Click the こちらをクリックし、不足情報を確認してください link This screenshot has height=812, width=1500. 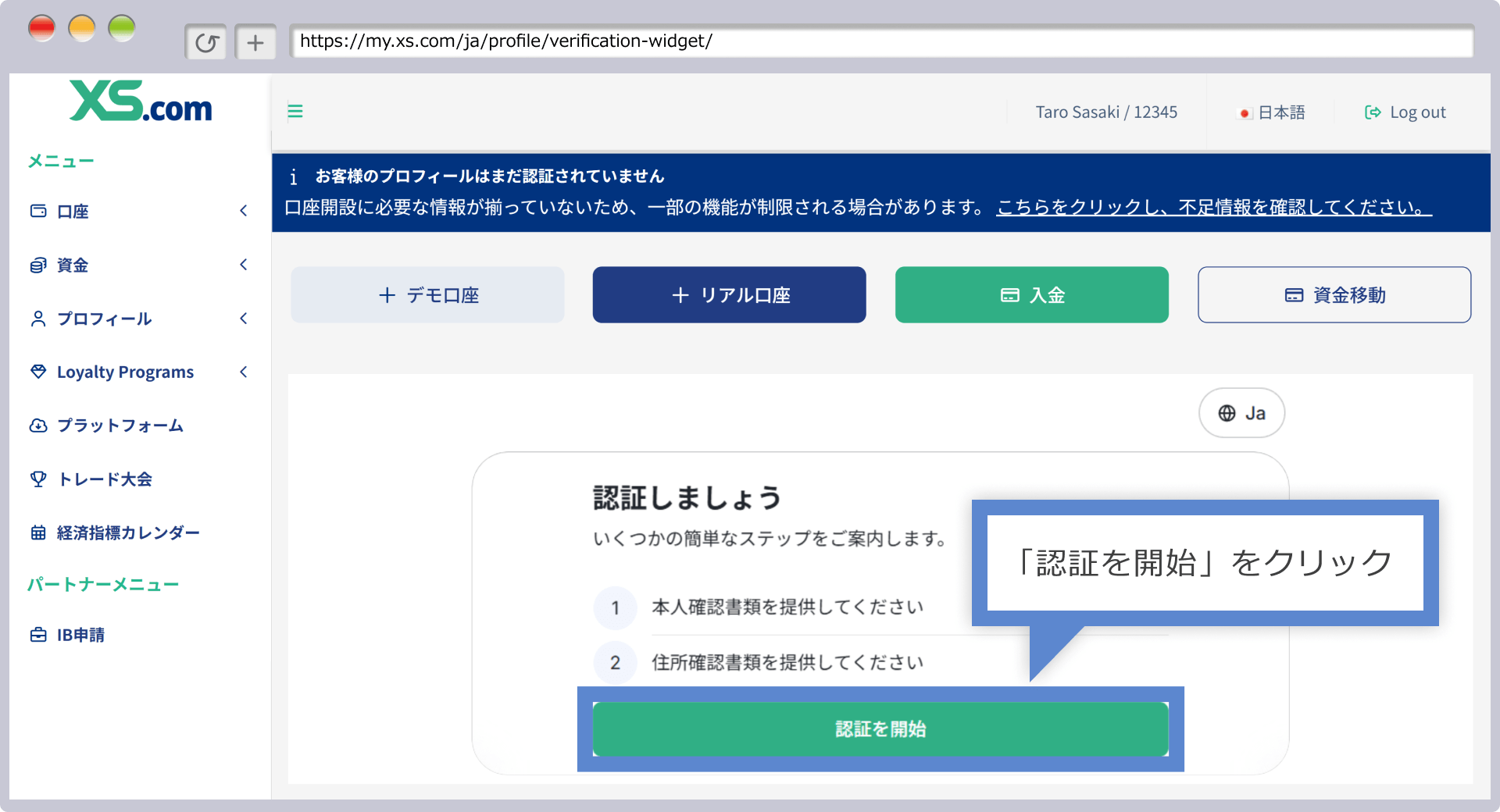tap(1214, 207)
